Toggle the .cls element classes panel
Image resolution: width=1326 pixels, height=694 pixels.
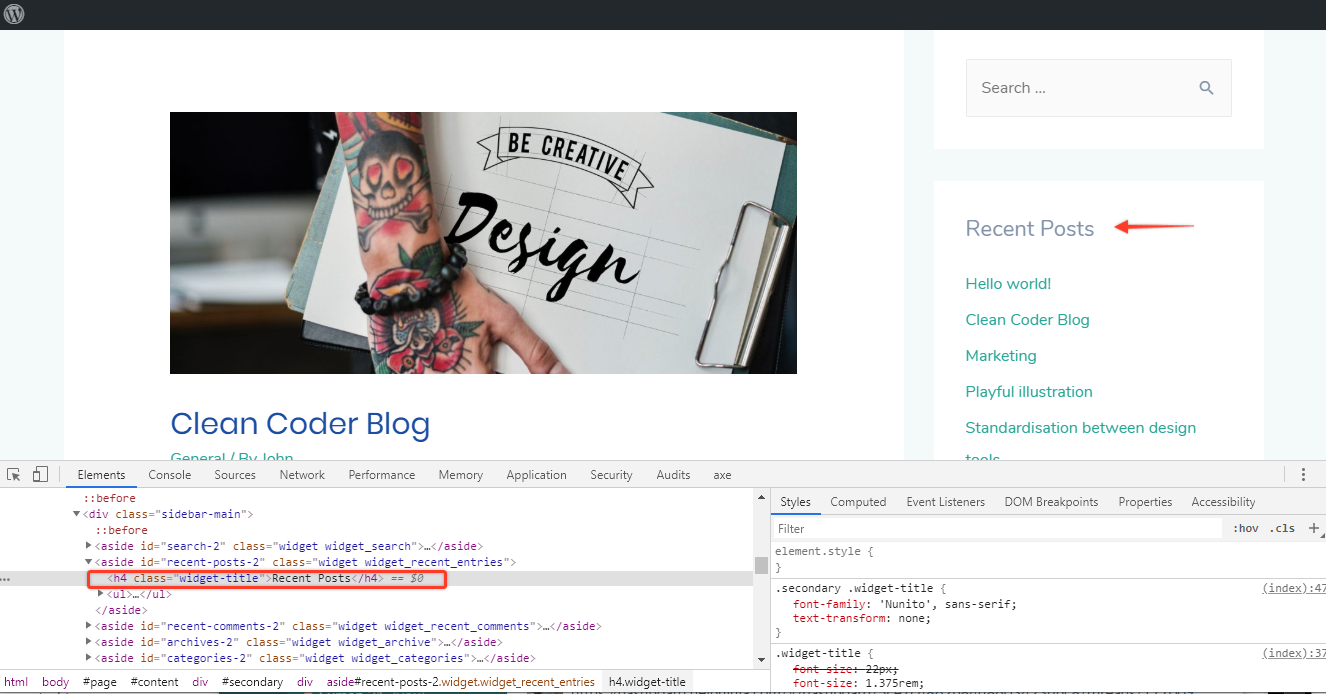1282,528
